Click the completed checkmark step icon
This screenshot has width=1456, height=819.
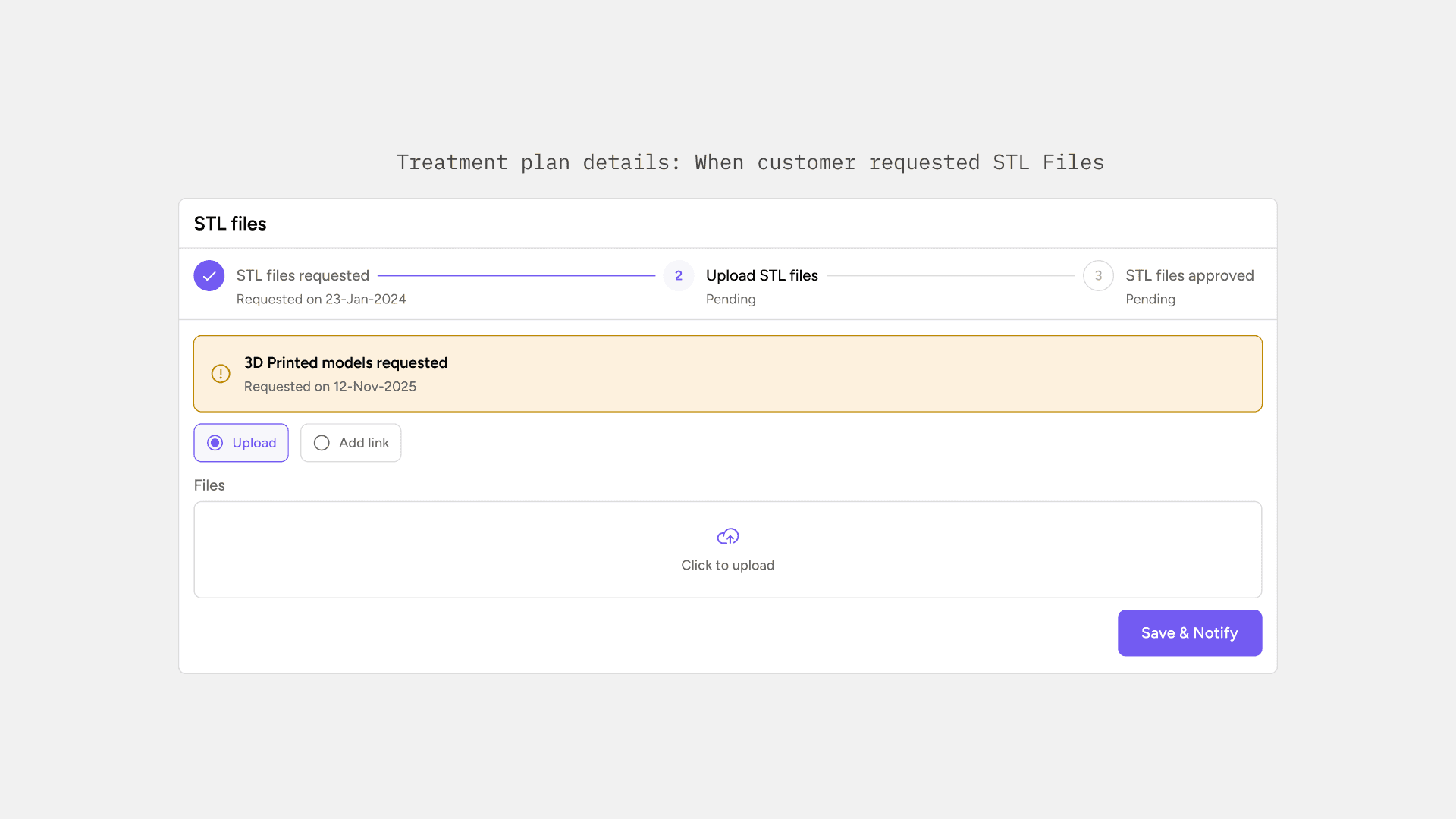(209, 276)
